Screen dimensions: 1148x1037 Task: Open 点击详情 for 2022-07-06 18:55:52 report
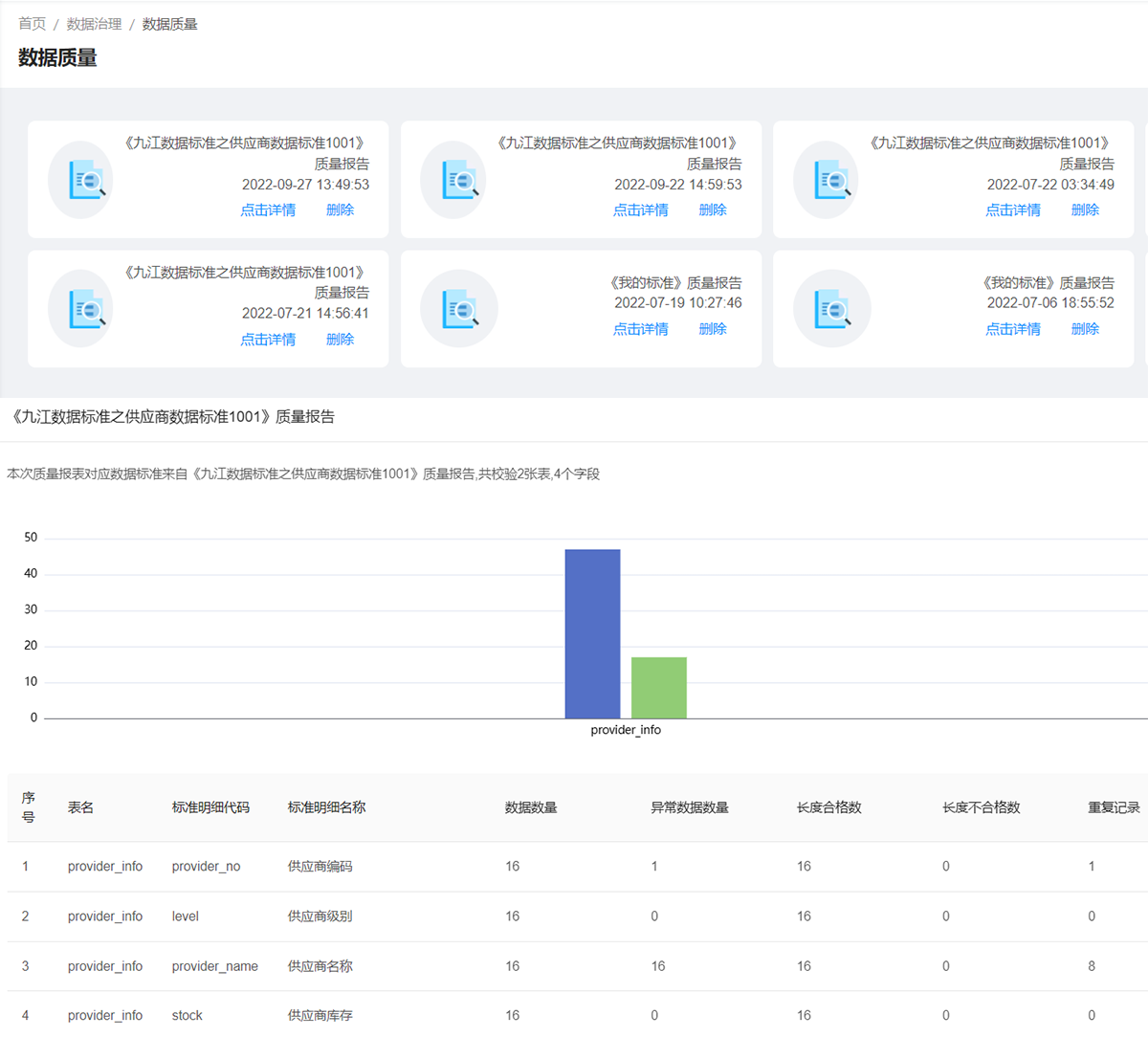[x=1013, y=329]
